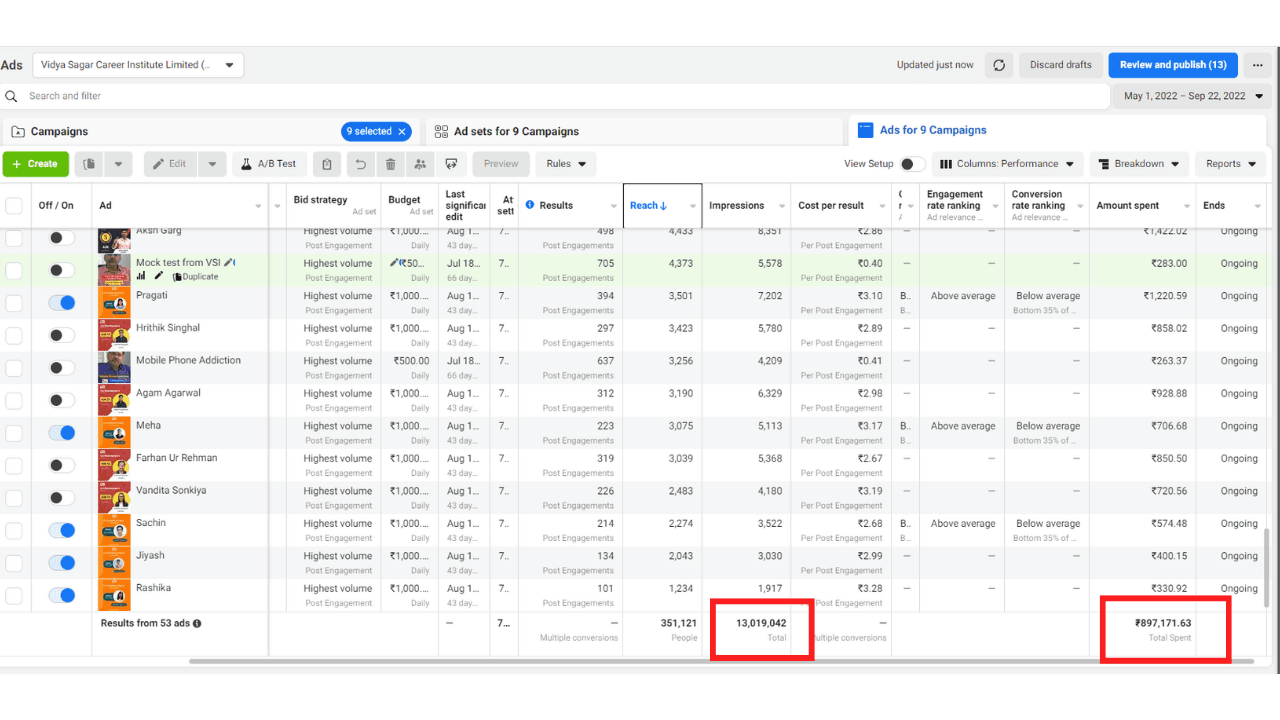
Task: Click the Cost per result column header
Action: [840, 206]
